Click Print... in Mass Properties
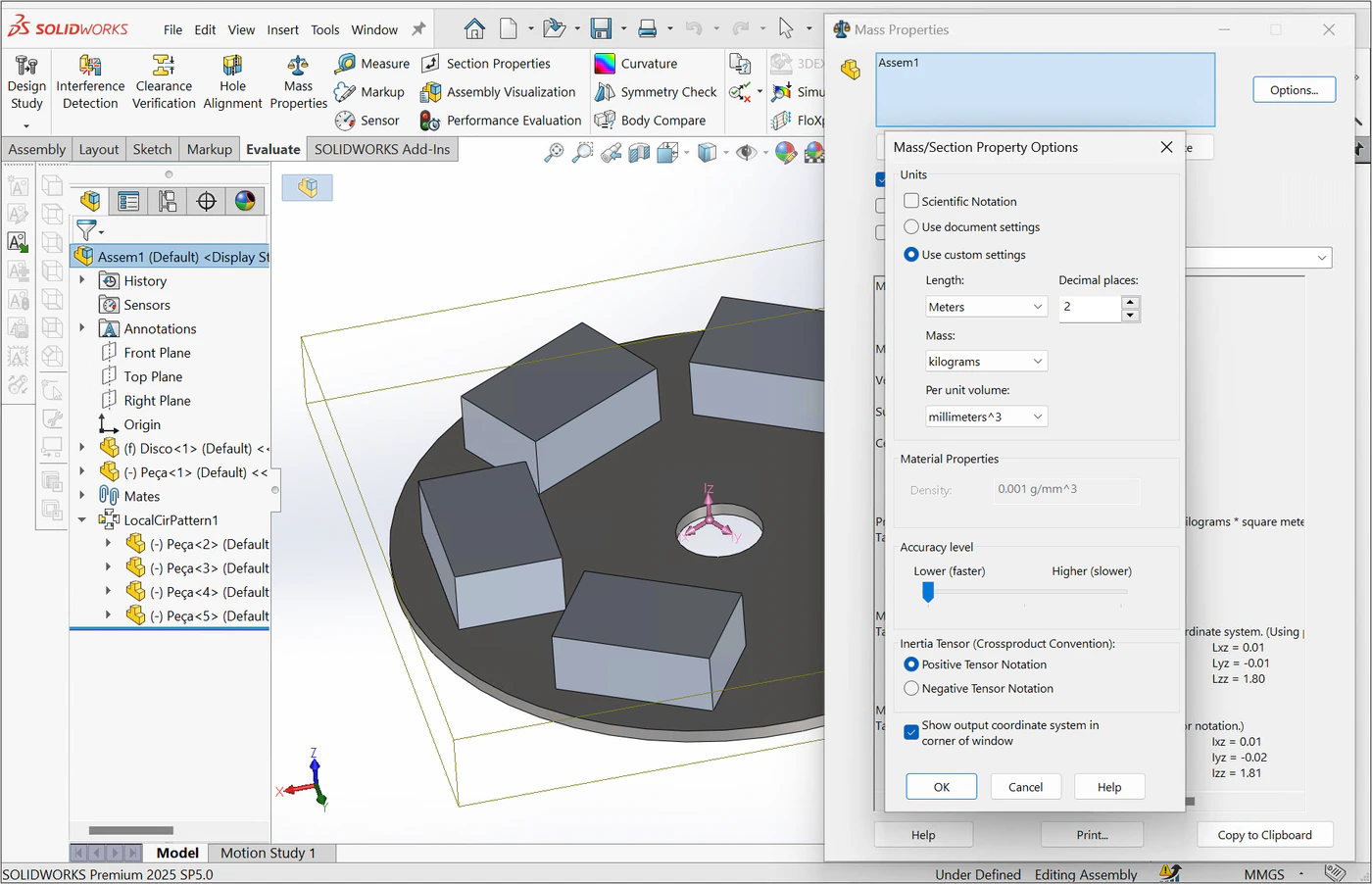 (1092, 835)
